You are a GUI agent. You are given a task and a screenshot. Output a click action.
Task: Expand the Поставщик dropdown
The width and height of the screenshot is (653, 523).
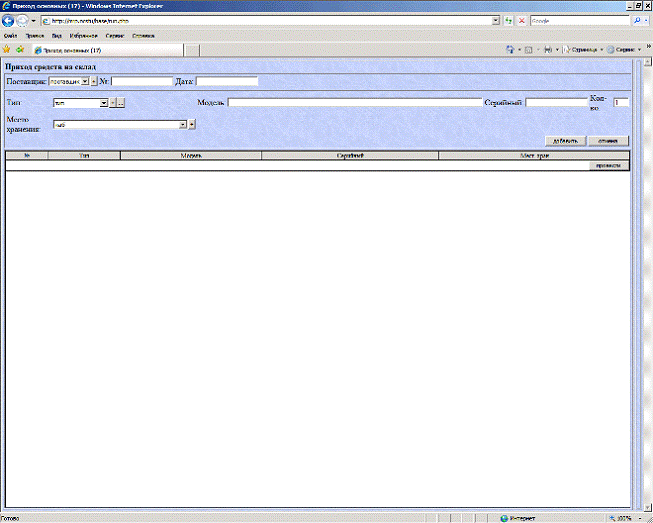coord(84,81)
